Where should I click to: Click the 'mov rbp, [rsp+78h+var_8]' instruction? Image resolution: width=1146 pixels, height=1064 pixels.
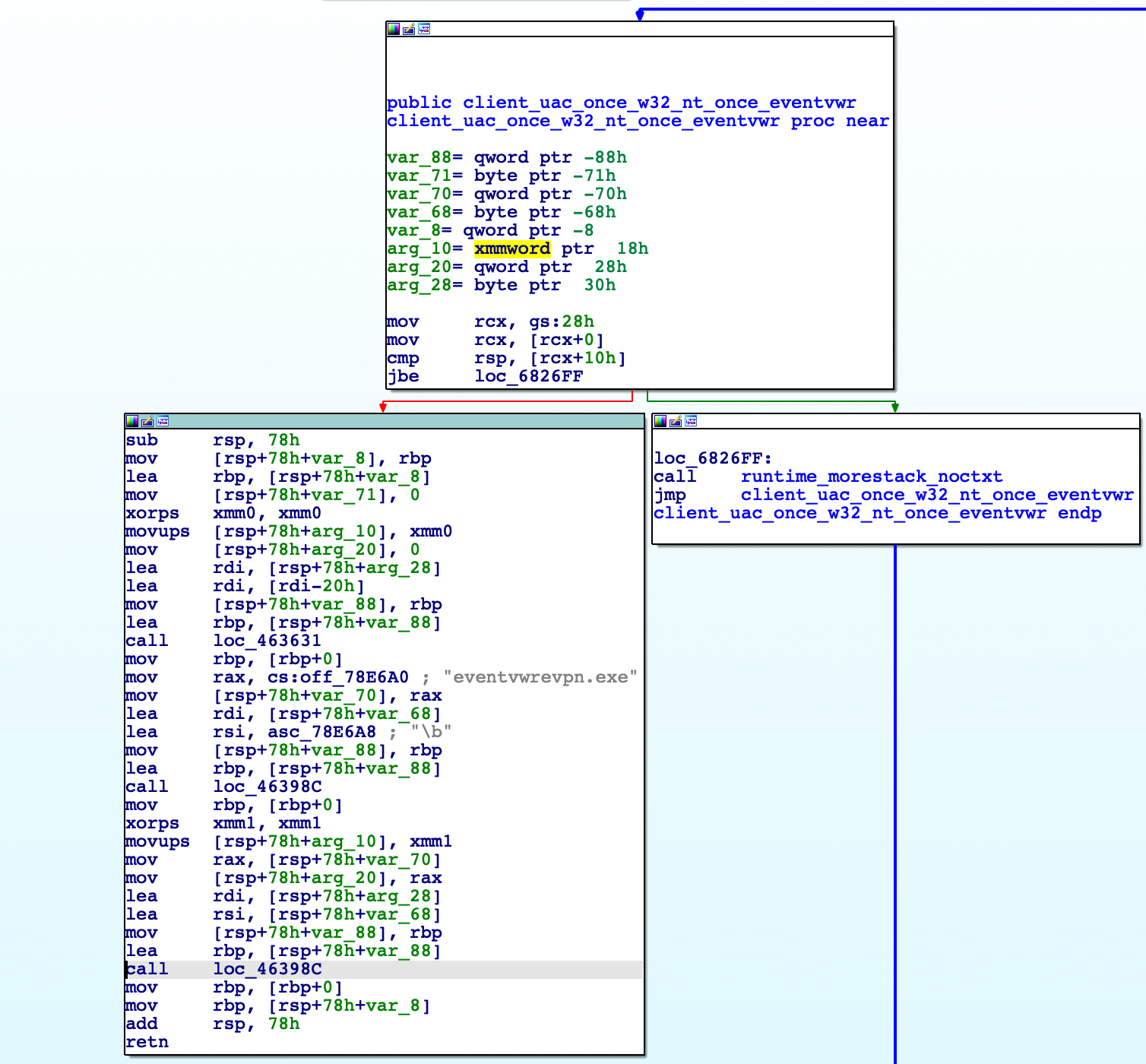pyautogui.click(x=278, y=1005)
